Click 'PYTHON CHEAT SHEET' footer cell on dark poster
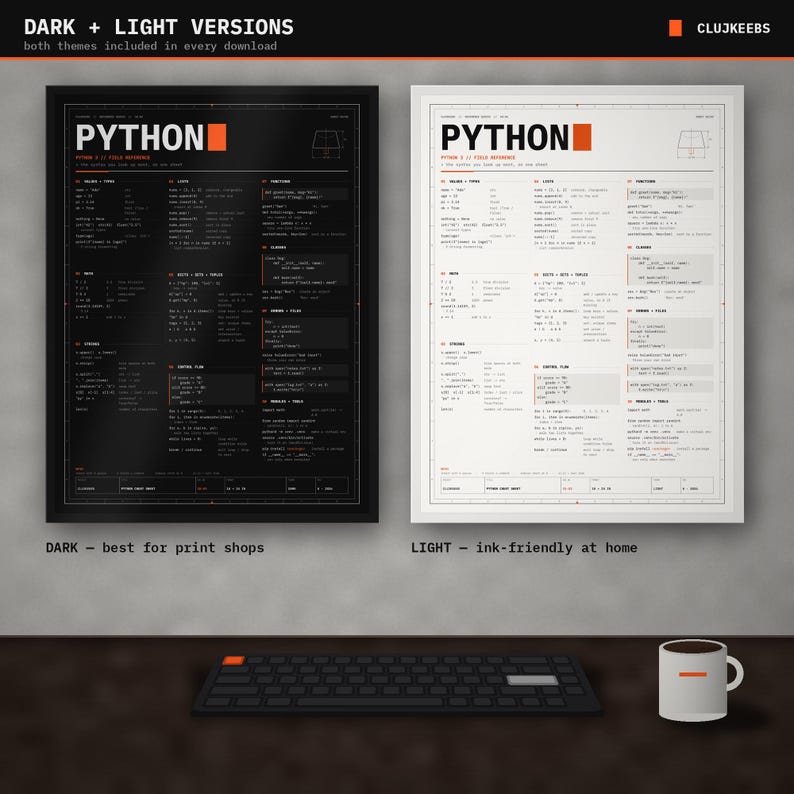This screenshot has width=794, height=794. [x=157, y=486]
